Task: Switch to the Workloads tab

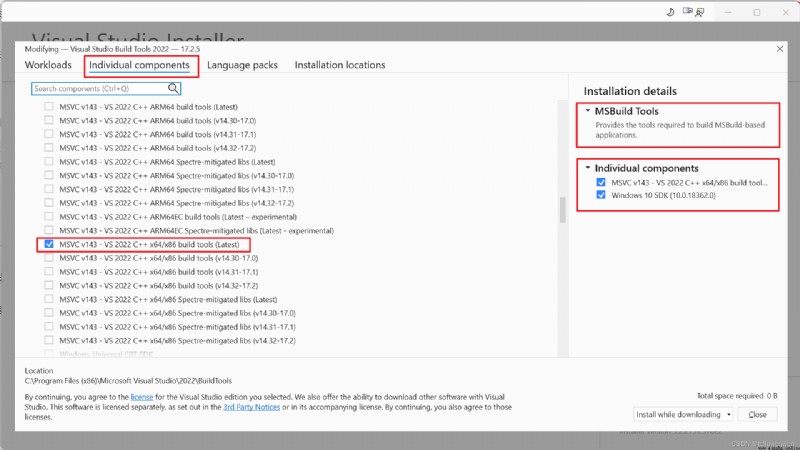Action: click(48, 65)
